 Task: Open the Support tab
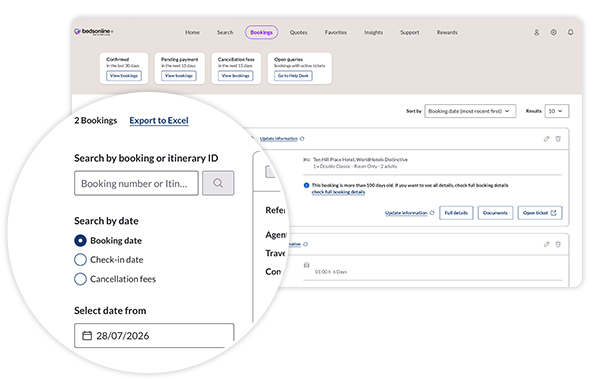[x=410, y=32]
